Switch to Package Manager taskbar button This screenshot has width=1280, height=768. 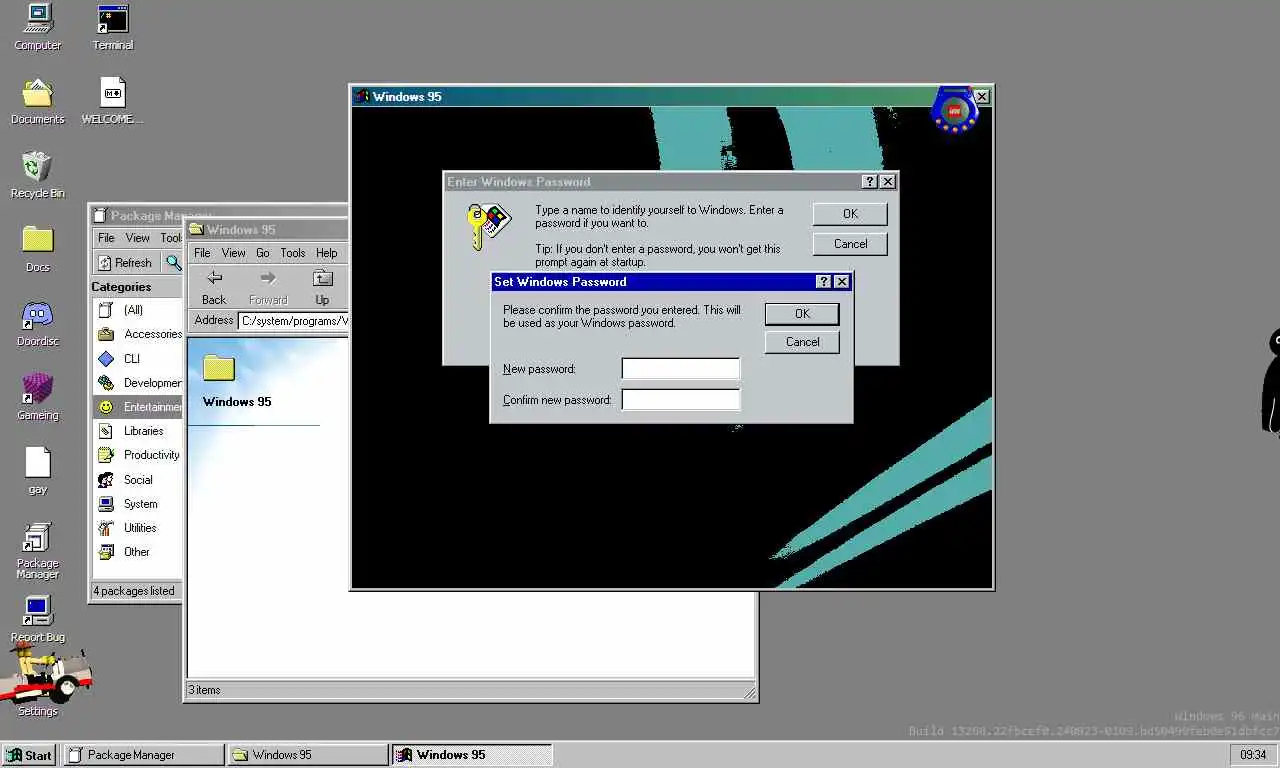click(144, 755)
